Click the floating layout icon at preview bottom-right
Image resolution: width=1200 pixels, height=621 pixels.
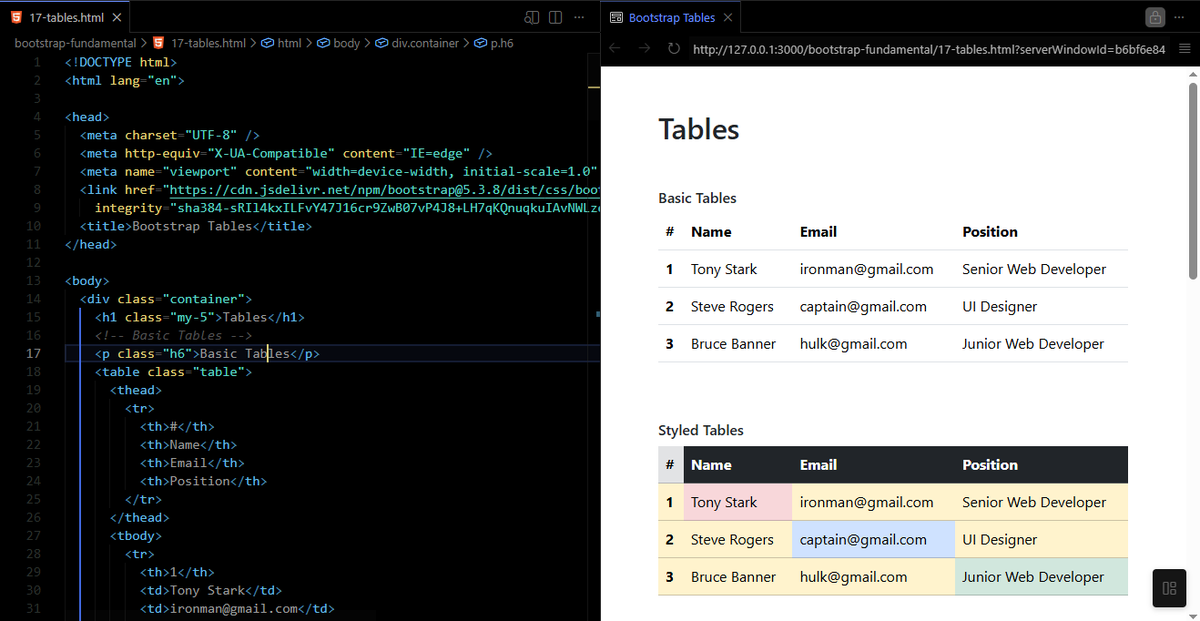[x=1169, y=588]
